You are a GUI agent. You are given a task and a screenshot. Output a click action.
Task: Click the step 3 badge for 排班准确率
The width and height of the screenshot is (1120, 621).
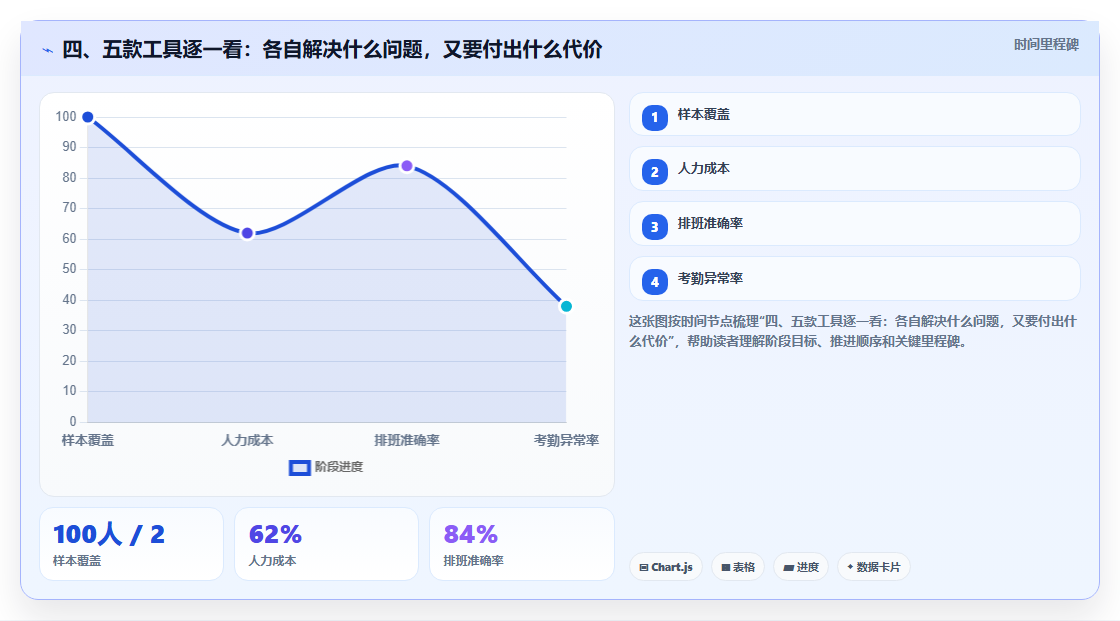pyautogui.click(x=654, y=227)
